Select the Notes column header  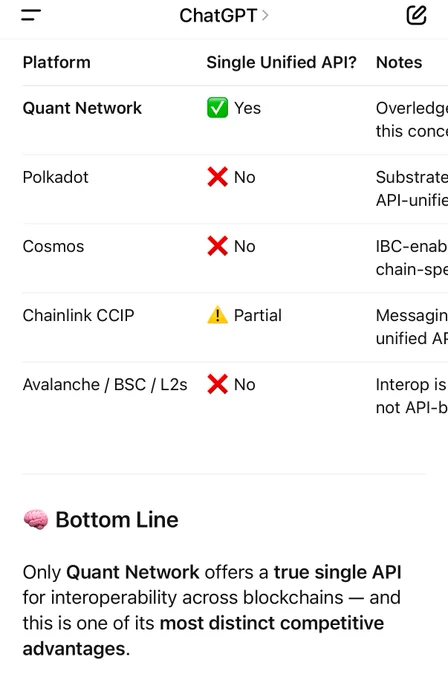point(399,62)
